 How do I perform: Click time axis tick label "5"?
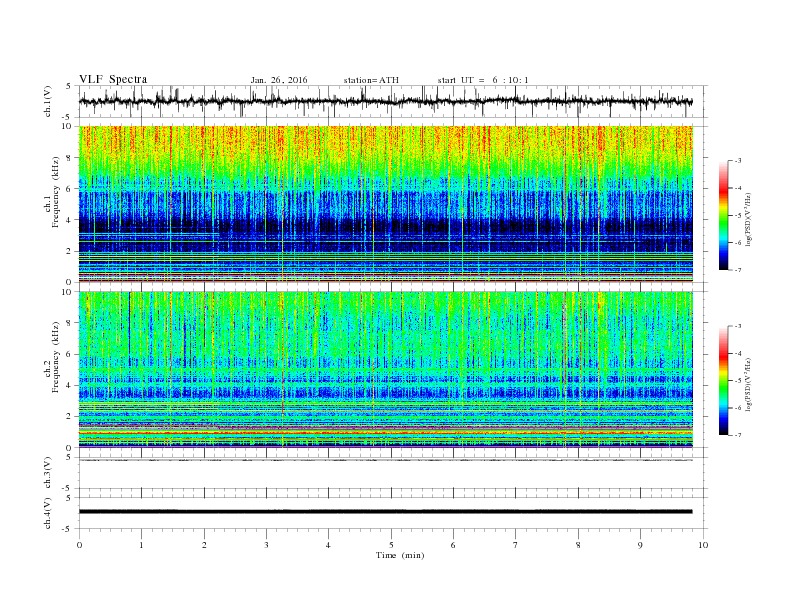[391, 545]
